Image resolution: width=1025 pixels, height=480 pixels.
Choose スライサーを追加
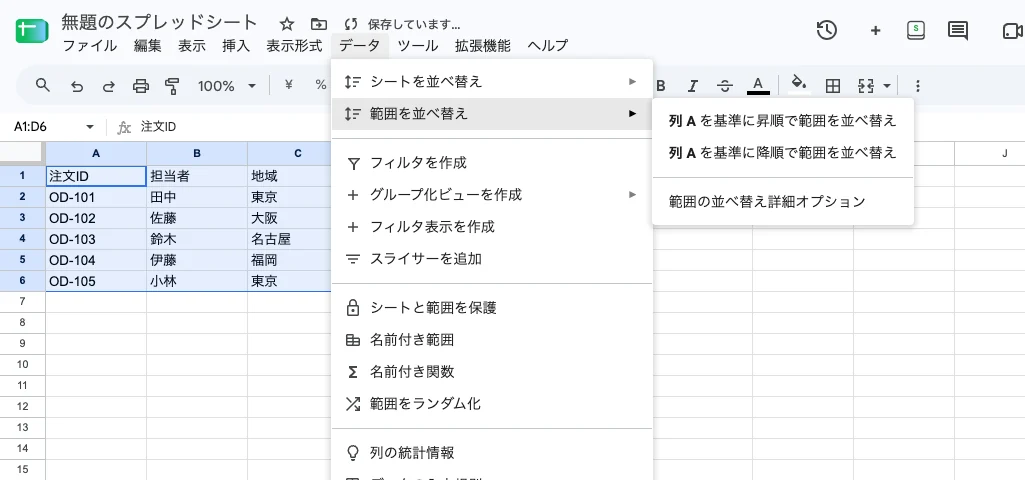[x=492, y=259]
